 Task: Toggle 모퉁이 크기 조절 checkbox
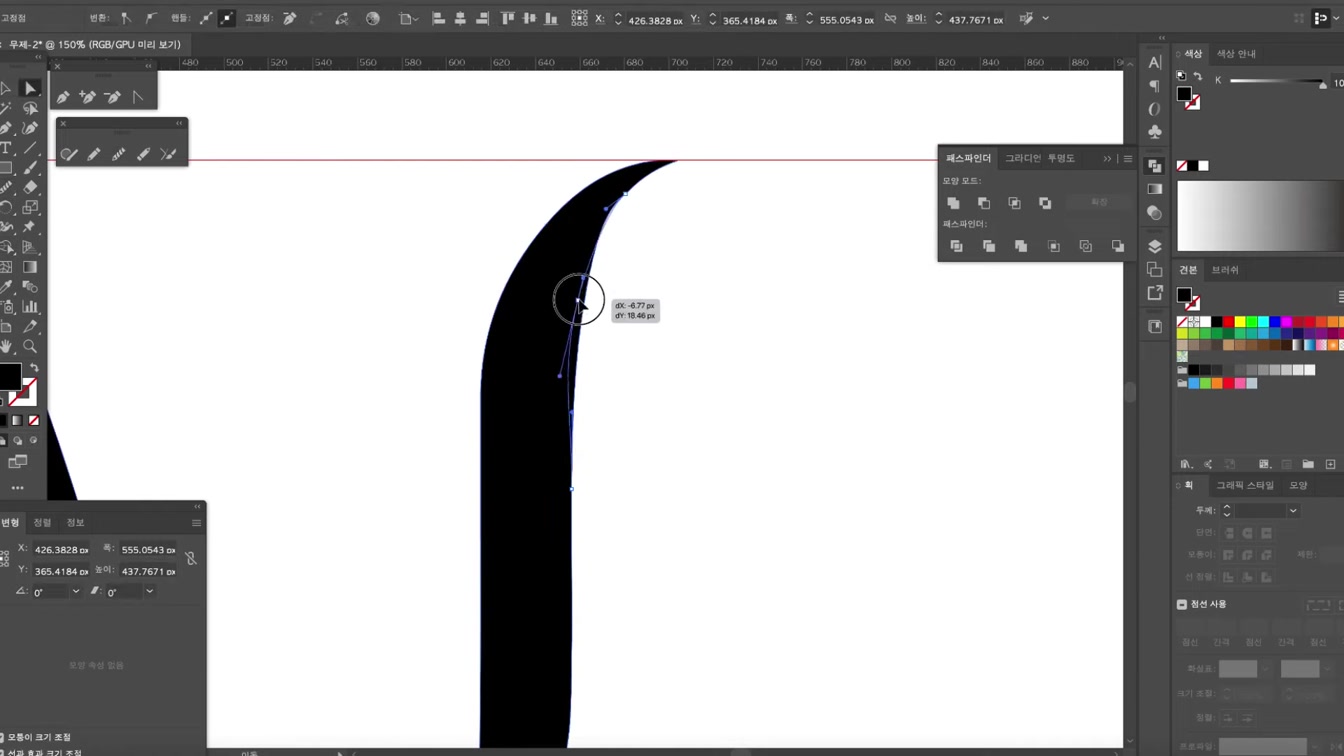point(4,737)
